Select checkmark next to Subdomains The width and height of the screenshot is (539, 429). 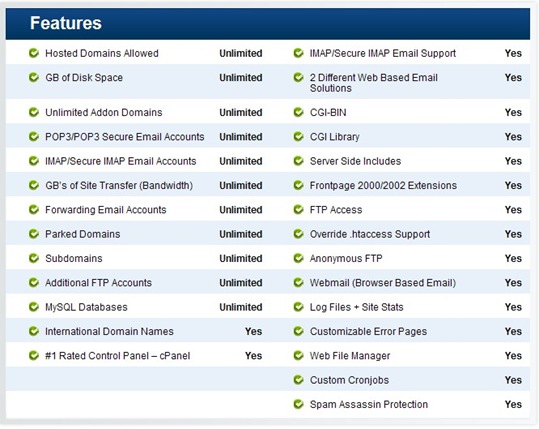coord(34,258)
